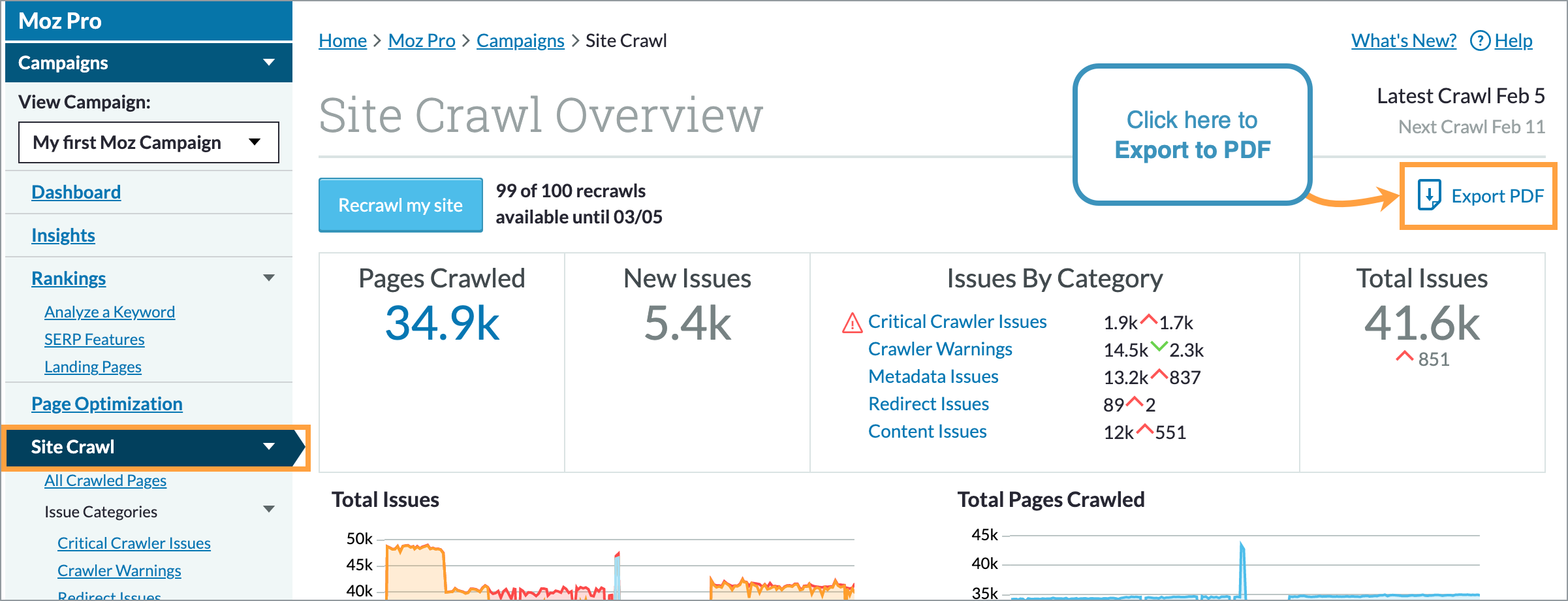Click the Help question mark icon
The image size is (1568, 601).
point(1481,41)
